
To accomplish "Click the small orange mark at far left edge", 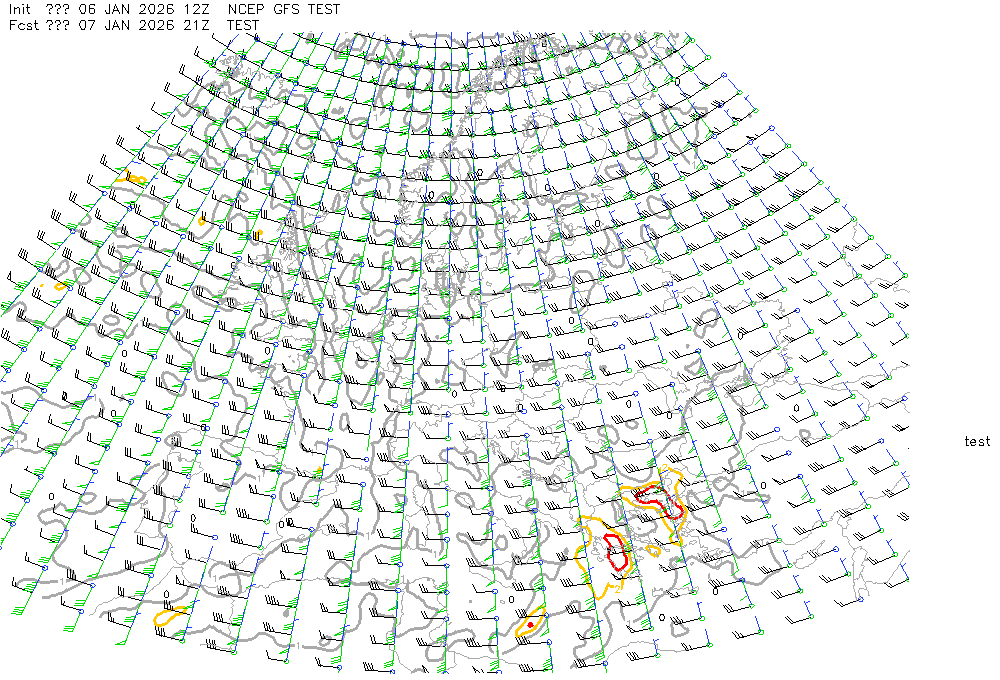I will pos(60,286).
